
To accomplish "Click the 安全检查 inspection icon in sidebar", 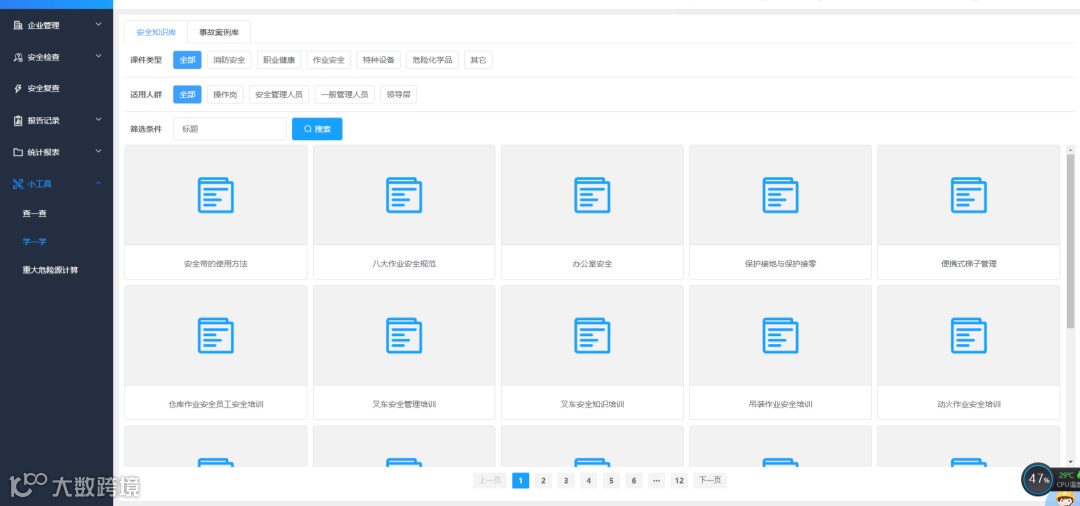I will pyautogui.click(x=18, y=57).
